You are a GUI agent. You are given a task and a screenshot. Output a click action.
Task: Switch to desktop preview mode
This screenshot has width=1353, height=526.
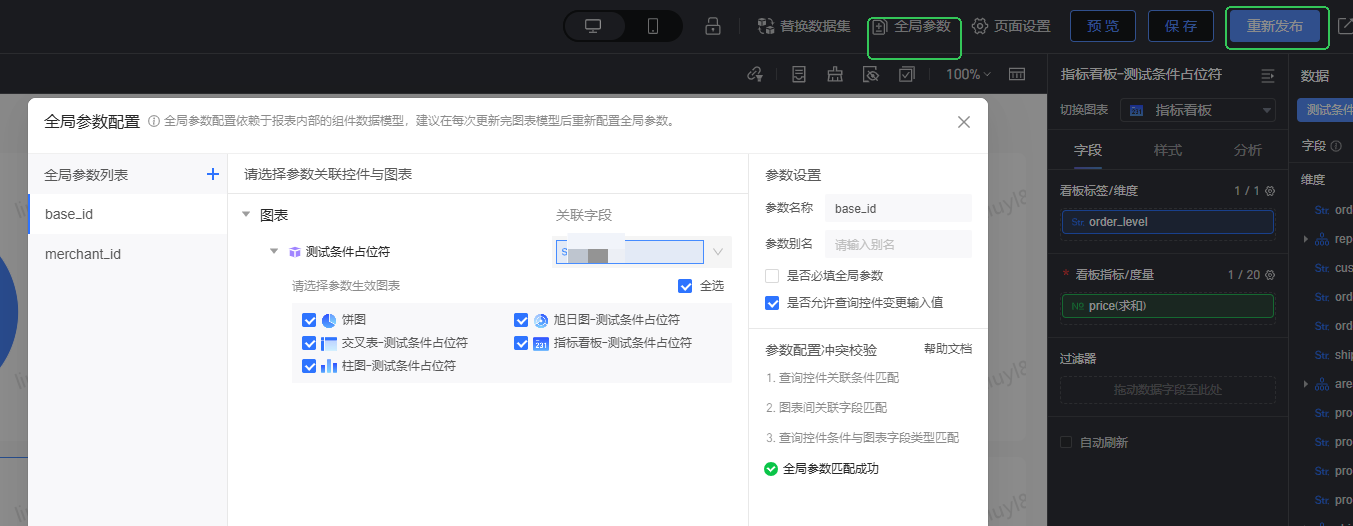tap(593, 26)
